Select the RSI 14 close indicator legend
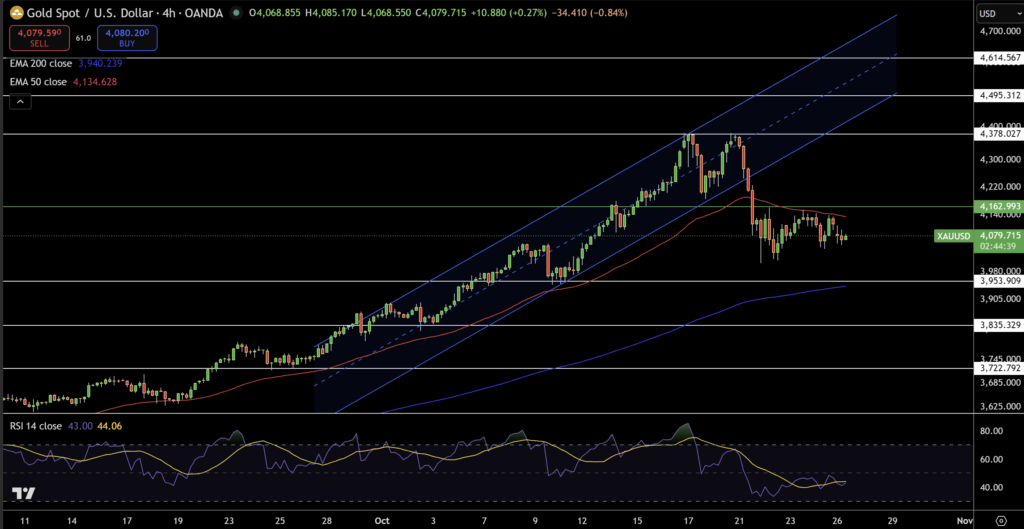1024x529 pixels. (x=37, y=425)
